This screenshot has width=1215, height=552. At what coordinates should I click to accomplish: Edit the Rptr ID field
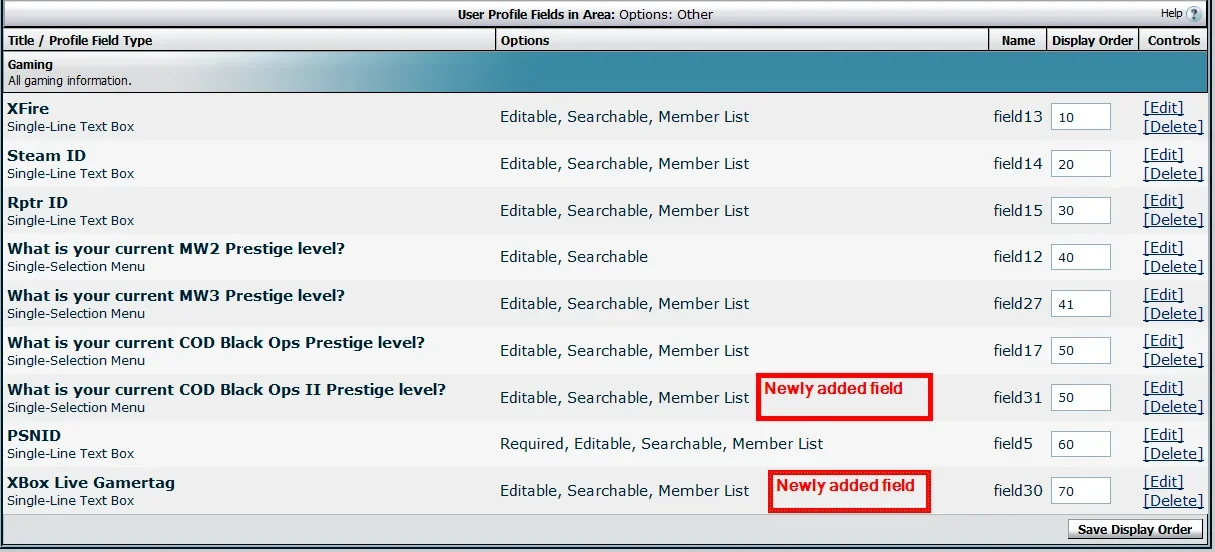1163,201
